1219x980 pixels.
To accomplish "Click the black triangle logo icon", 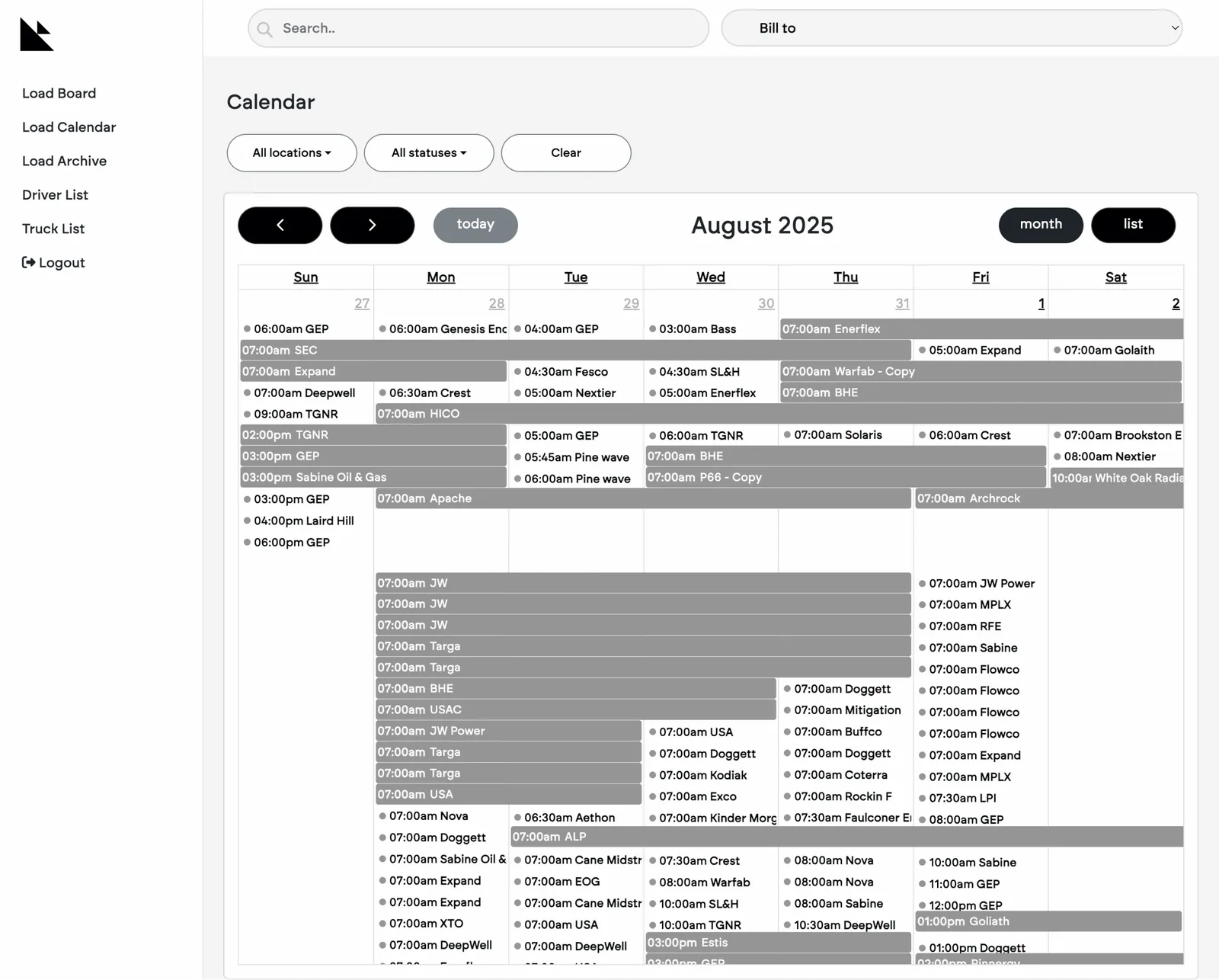I will [37, 34].
